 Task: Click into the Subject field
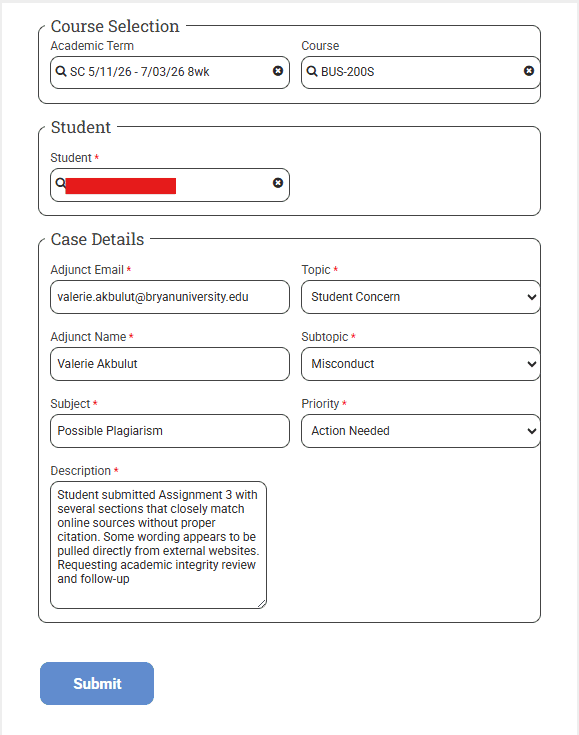click(x=170, y=431)
